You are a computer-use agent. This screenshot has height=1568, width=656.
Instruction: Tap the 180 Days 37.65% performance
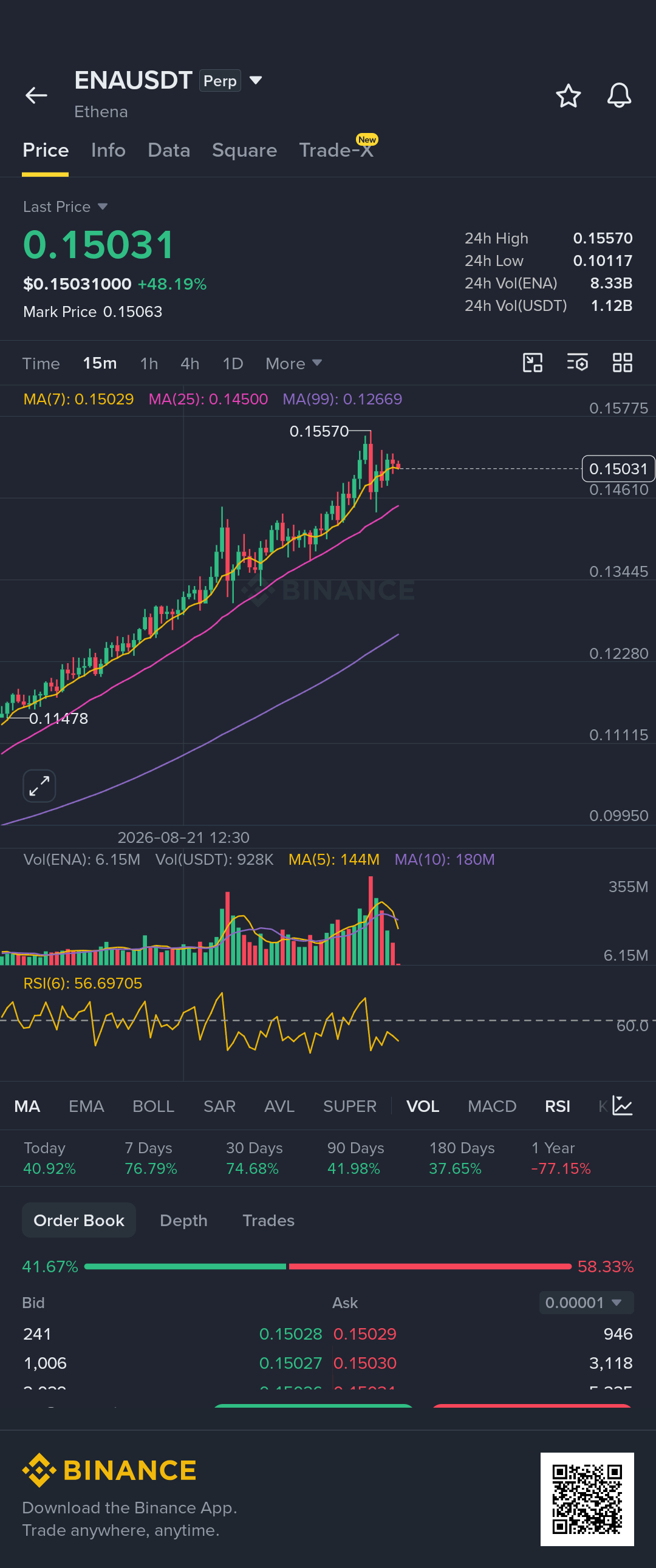(x=462, y=1157)
